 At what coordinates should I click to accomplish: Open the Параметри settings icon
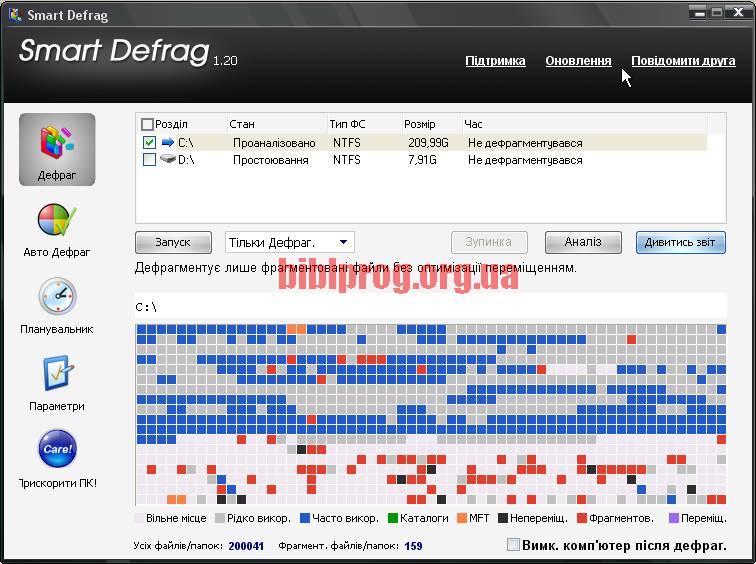[57, 373]
